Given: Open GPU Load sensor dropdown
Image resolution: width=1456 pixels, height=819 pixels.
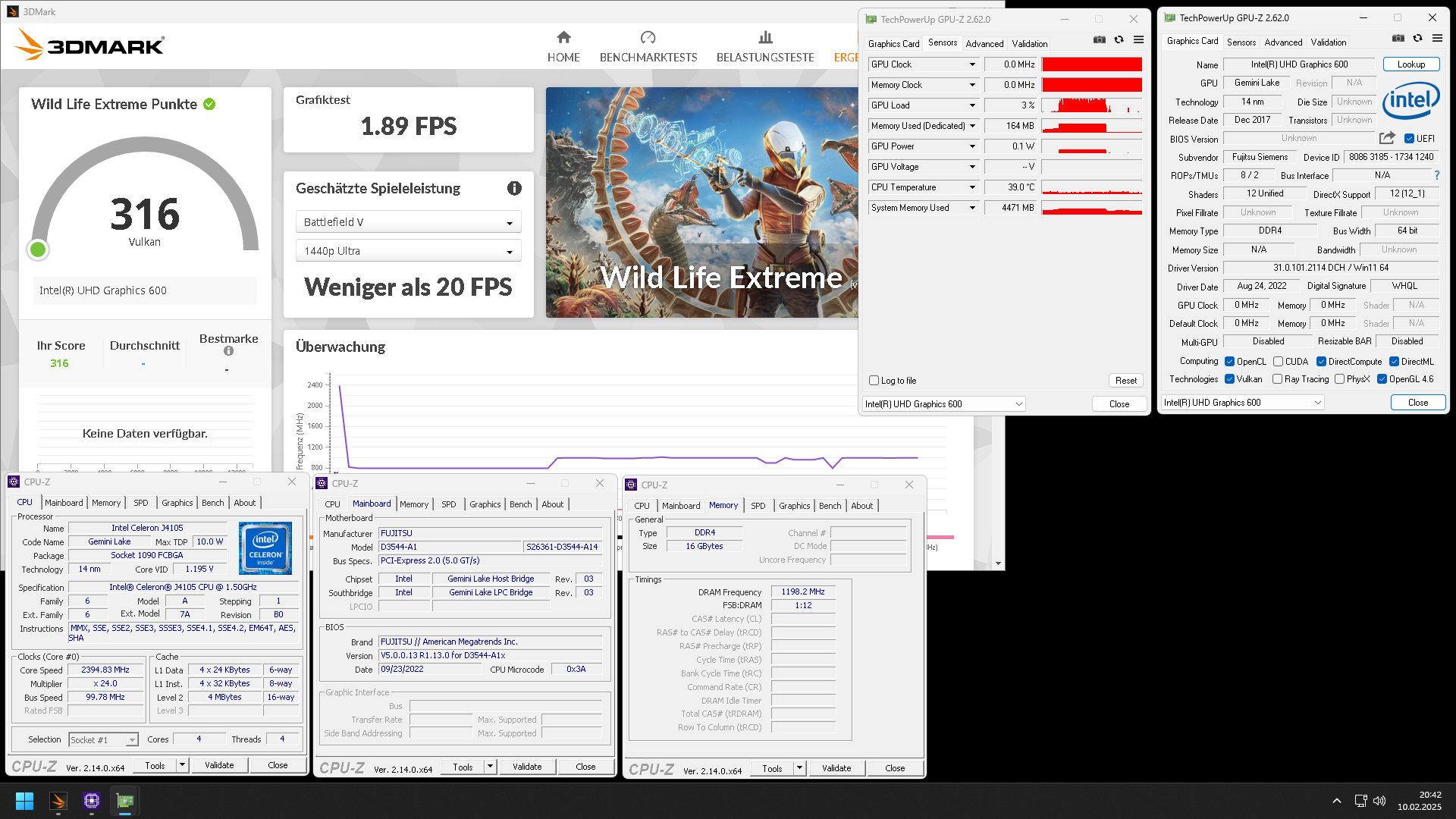Looking at the screenshot, I should tap(971, 105).
